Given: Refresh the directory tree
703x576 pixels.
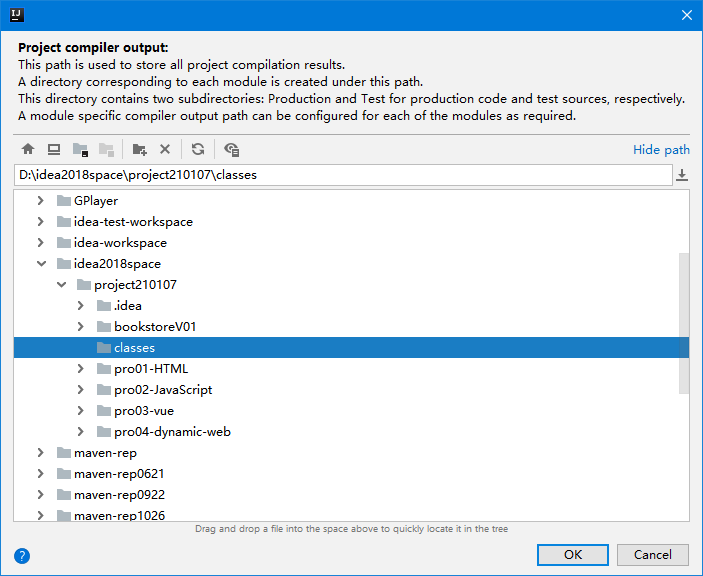Looking at the screenshot, I should (198, 149).
